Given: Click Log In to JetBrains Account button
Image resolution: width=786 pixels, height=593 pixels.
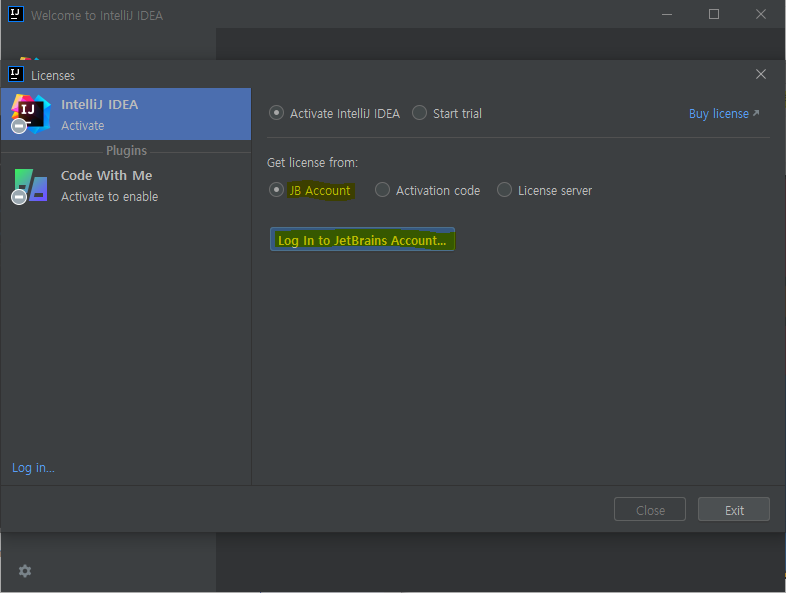Looking at the screenshot, I should click(x=362, y=240).
